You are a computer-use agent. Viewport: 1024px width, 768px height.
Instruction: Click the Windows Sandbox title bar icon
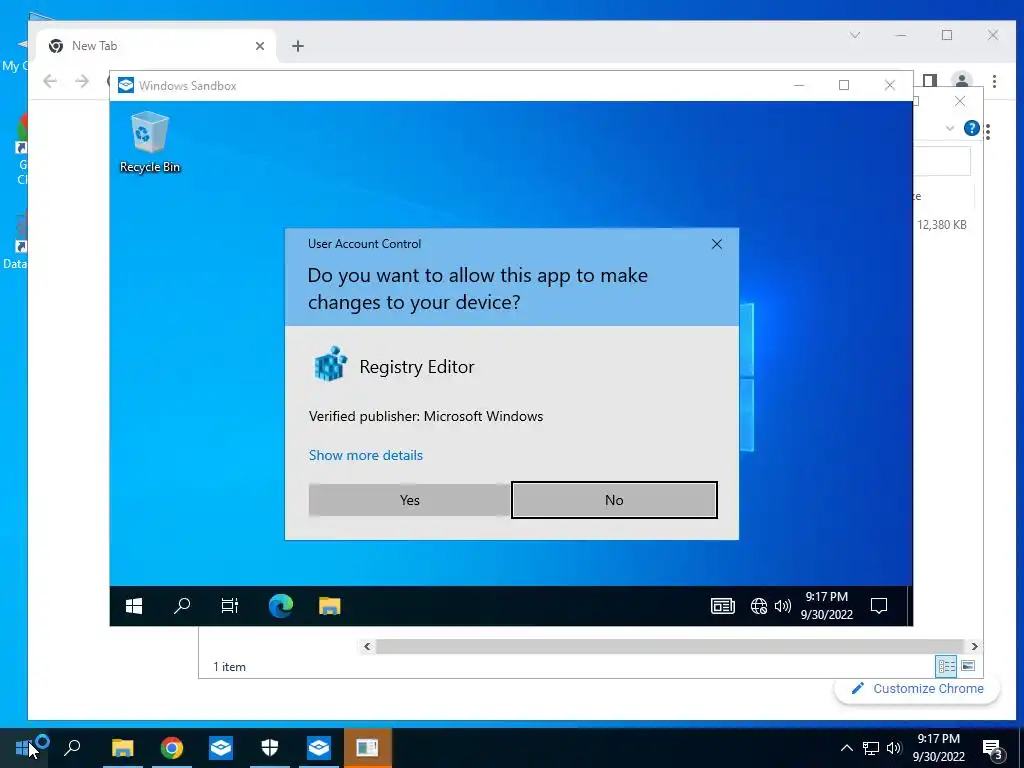point(126,86)
